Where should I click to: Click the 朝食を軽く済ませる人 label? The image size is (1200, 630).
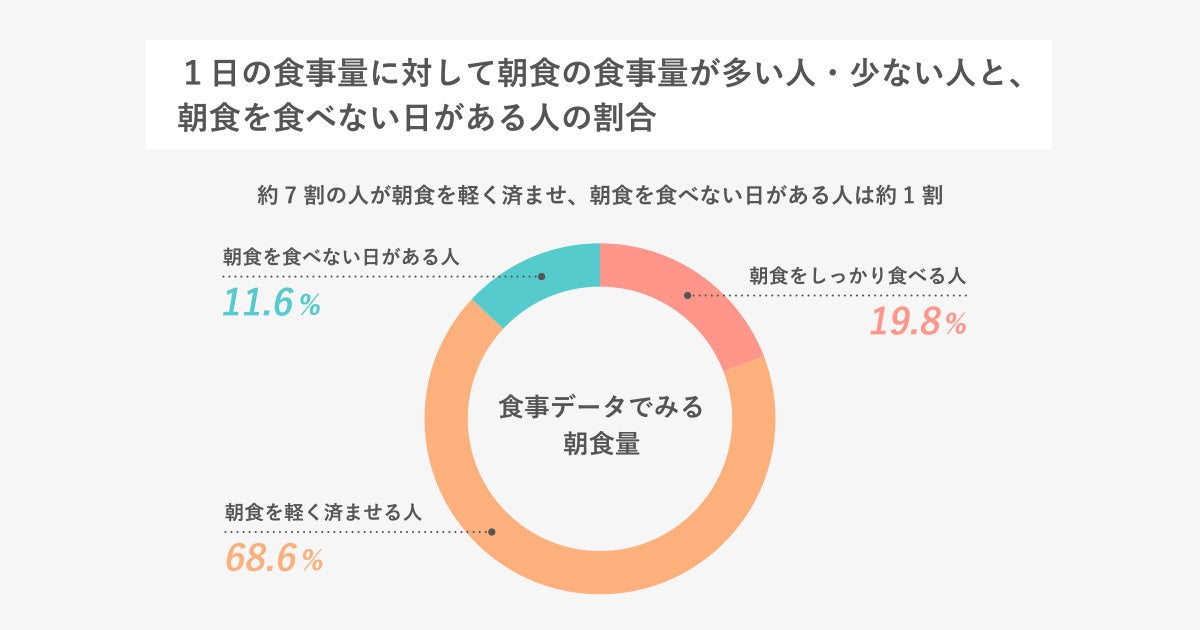pos(323,512)
